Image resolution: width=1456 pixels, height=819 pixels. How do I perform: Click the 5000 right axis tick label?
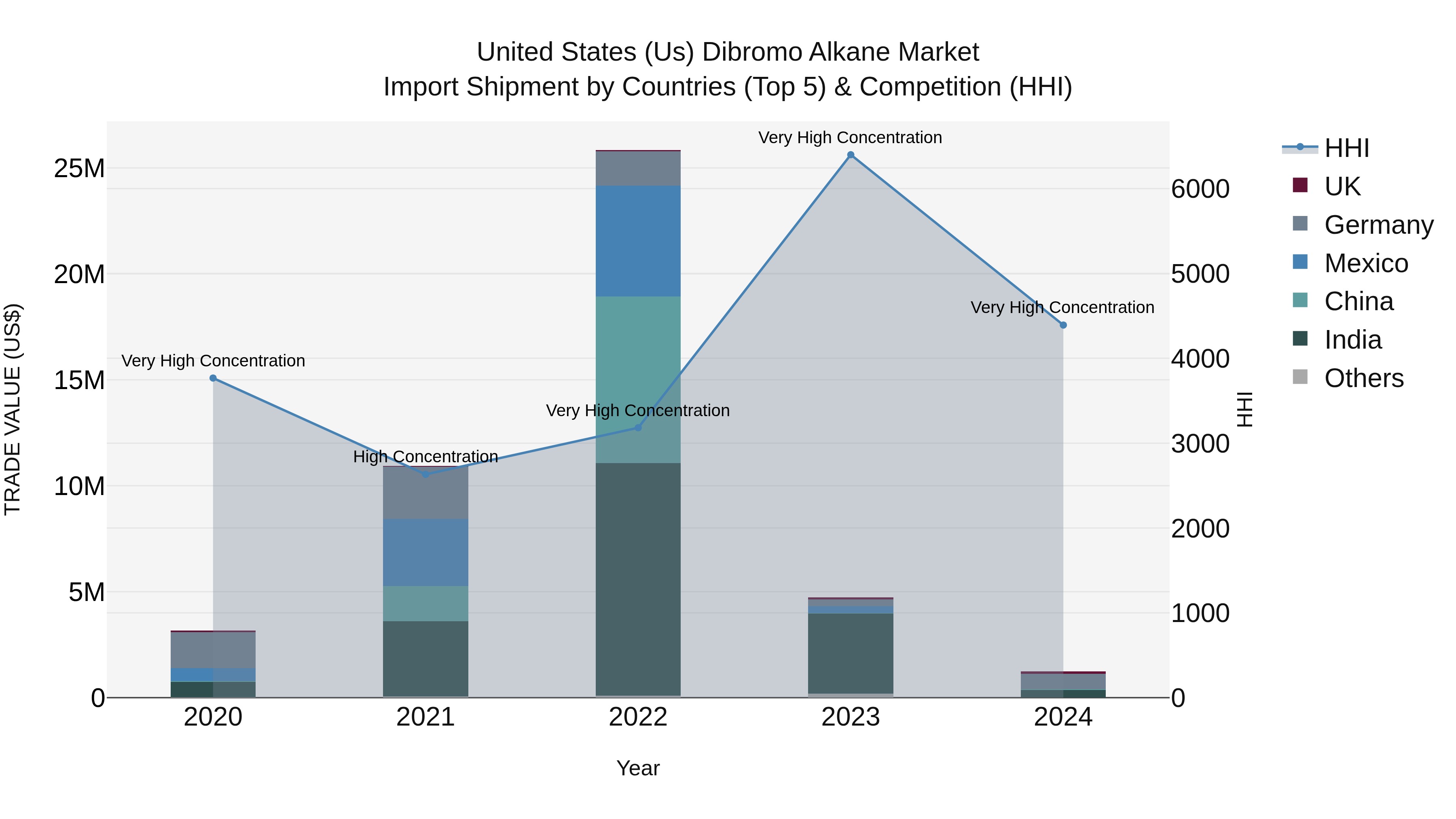1200,273
